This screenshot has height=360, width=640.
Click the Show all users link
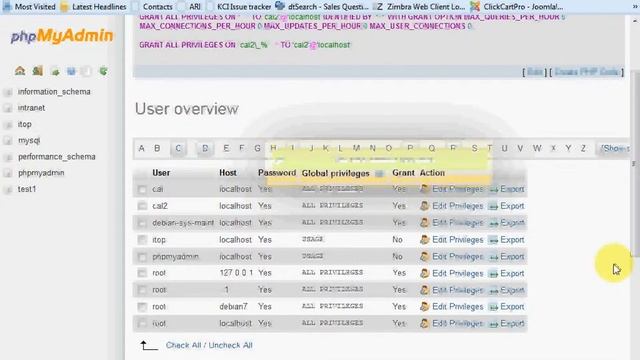[615, 148]
